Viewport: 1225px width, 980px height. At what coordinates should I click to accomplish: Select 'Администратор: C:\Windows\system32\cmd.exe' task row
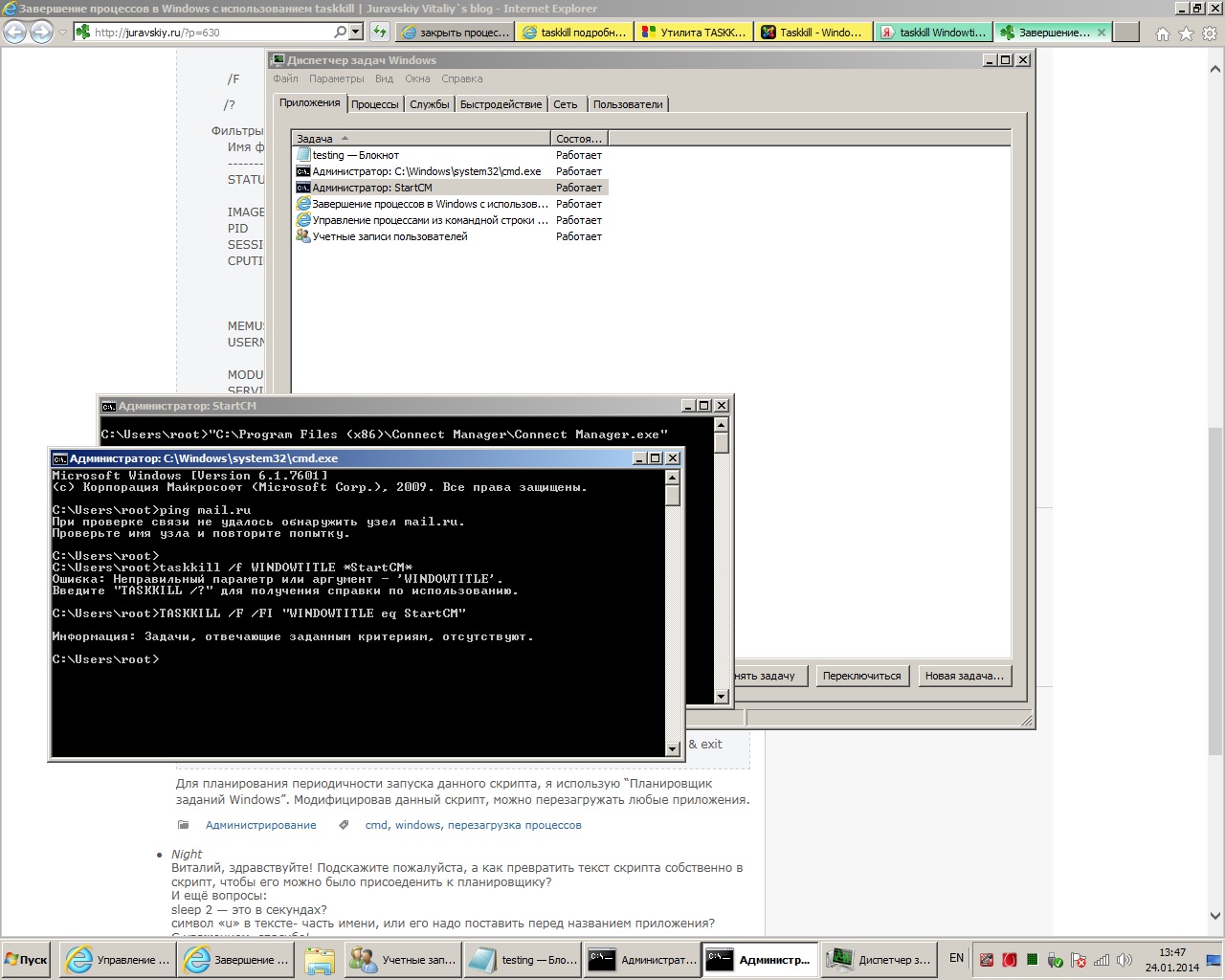click(x=450, y=171)
